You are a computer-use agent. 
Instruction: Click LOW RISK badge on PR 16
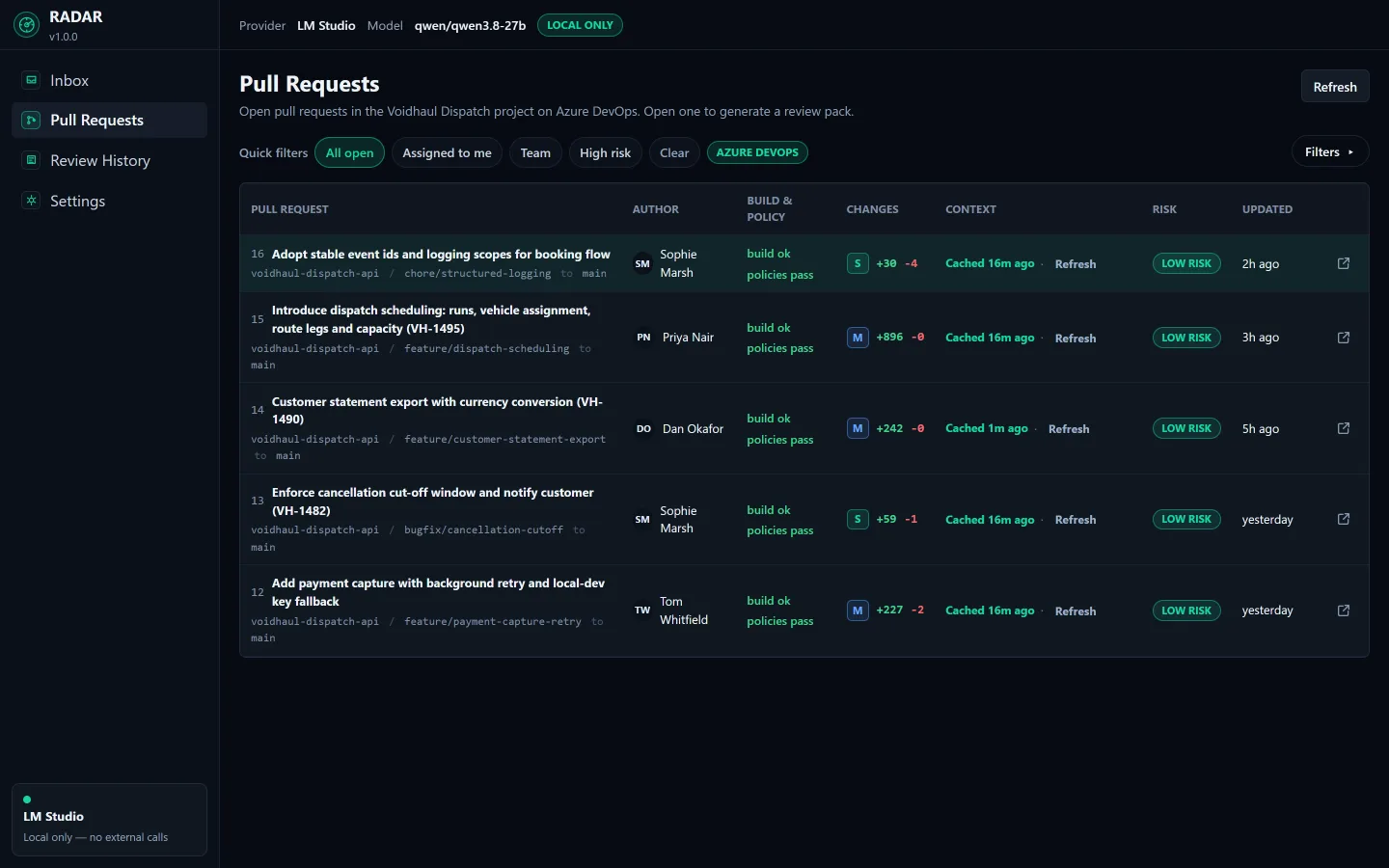coord(1186,263)
